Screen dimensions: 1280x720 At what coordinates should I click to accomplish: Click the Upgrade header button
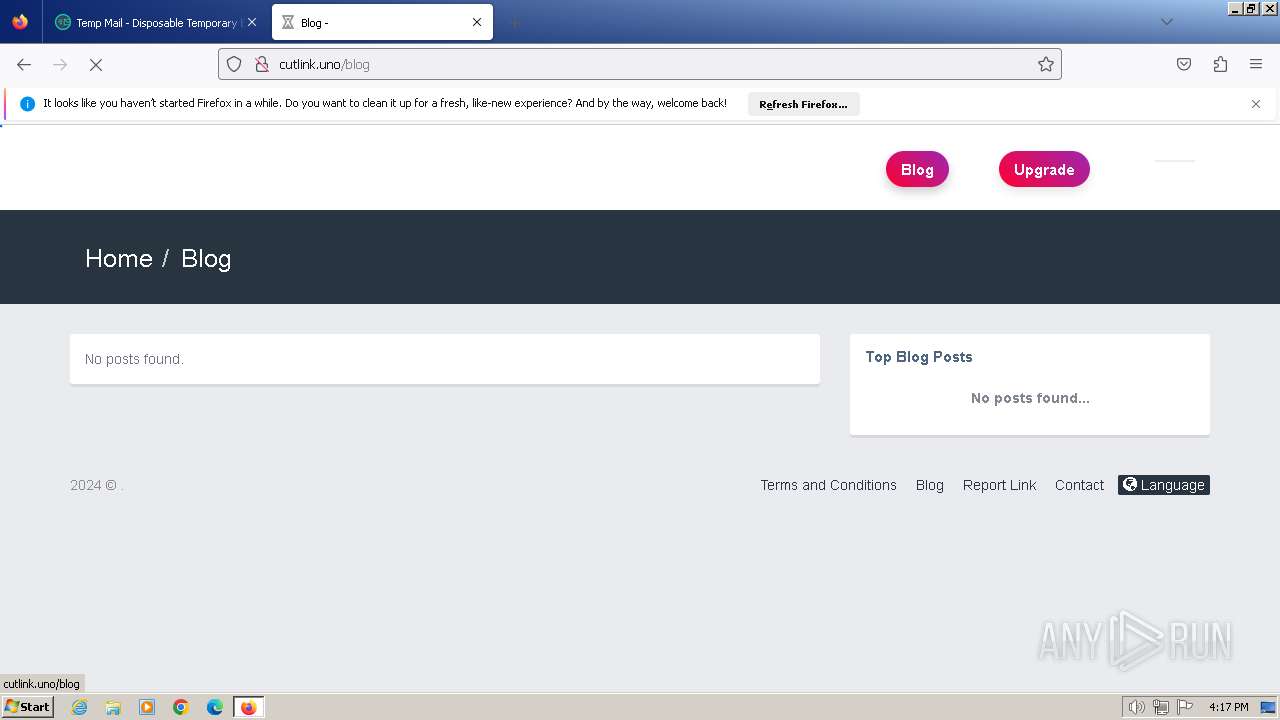pyautogui.click(x=1044, y=170)
